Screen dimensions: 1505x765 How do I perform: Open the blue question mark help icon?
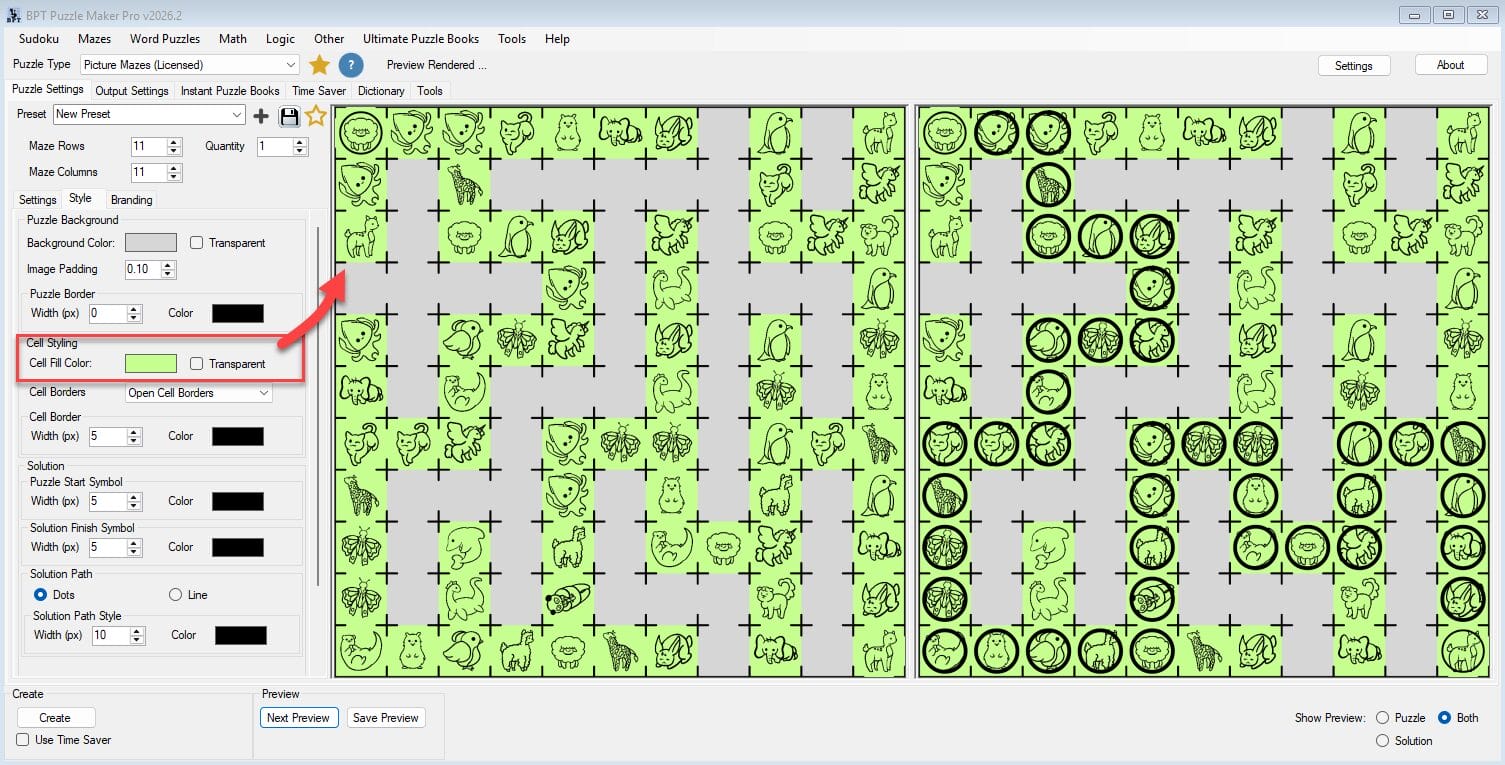pyautogui.click(x=350, y=65)
